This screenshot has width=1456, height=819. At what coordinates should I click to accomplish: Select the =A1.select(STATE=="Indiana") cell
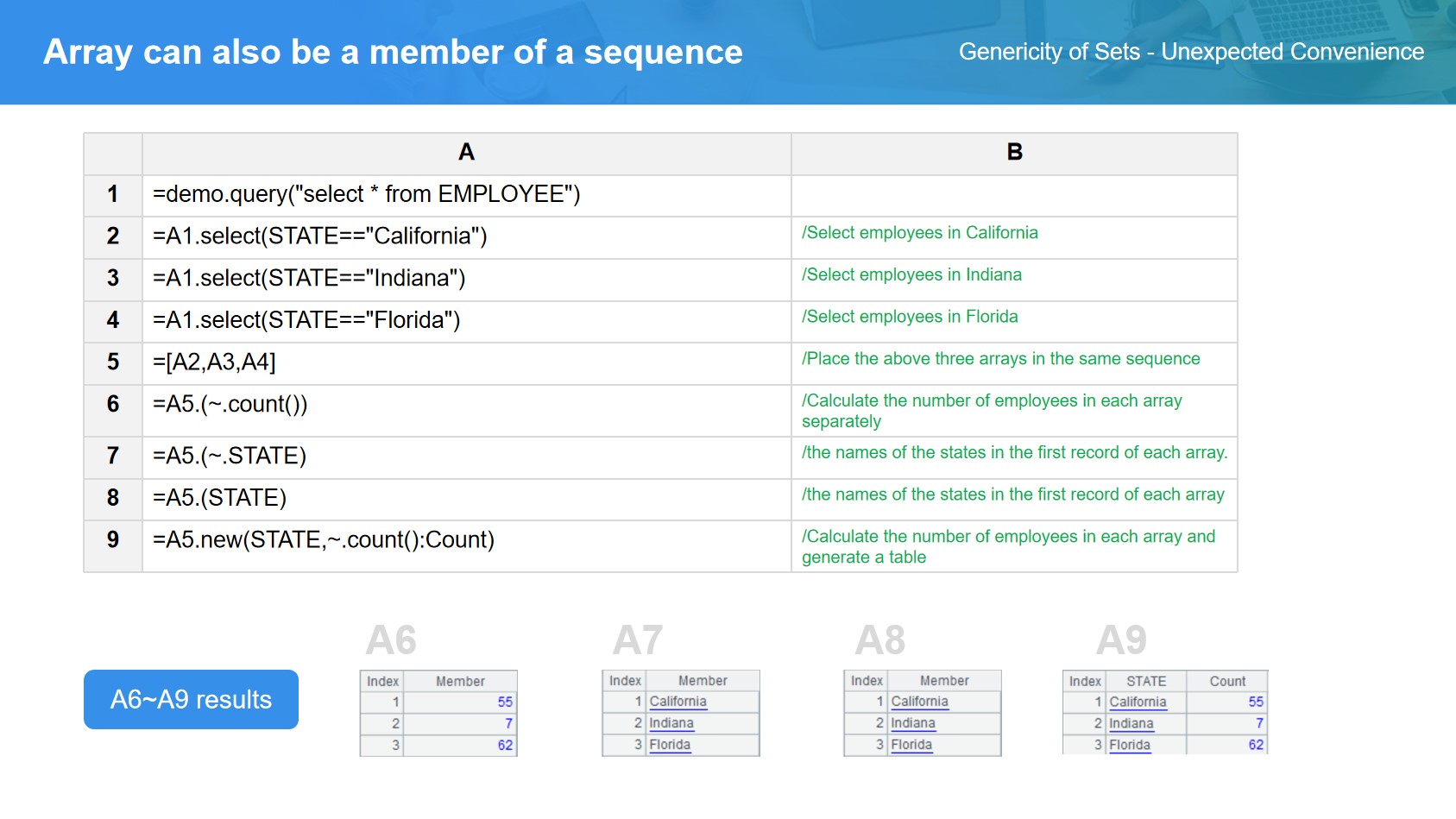(x=309, y=279)
